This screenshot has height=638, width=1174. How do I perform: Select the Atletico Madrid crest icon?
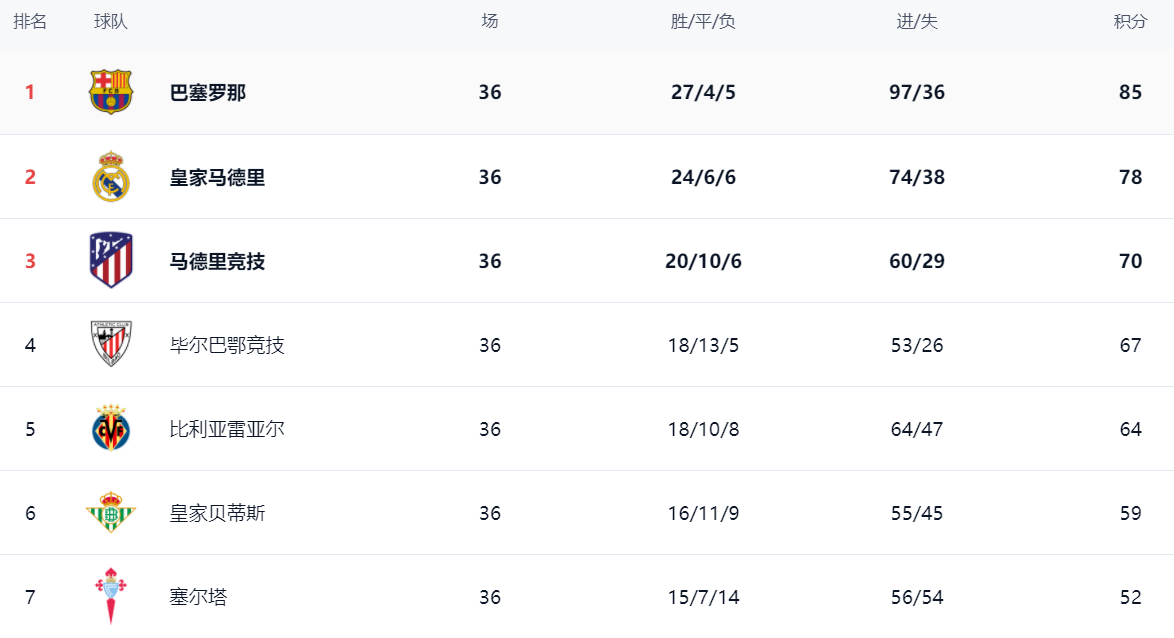[111, 261]
